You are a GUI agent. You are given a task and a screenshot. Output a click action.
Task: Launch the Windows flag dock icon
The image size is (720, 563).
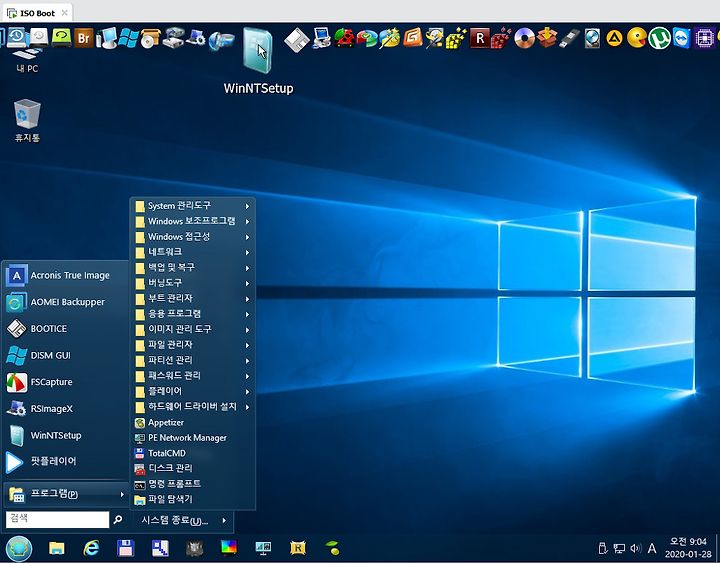[128, 38]
